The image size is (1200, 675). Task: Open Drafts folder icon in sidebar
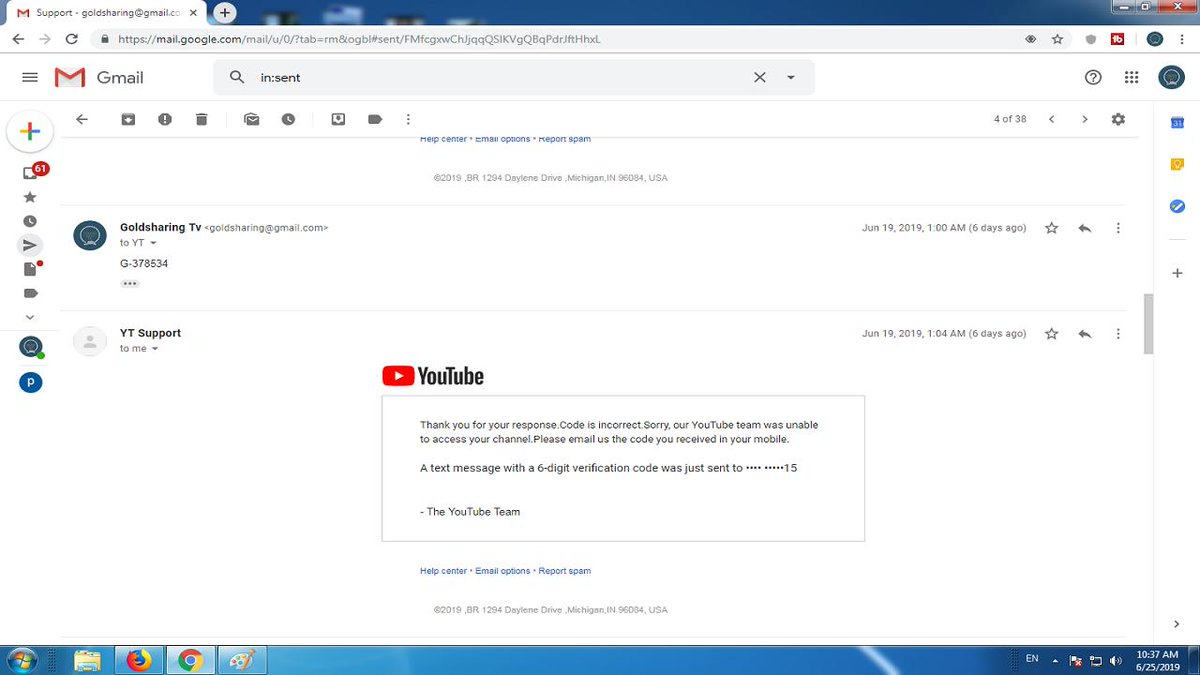pyautogui.click(x=30, y=269)
